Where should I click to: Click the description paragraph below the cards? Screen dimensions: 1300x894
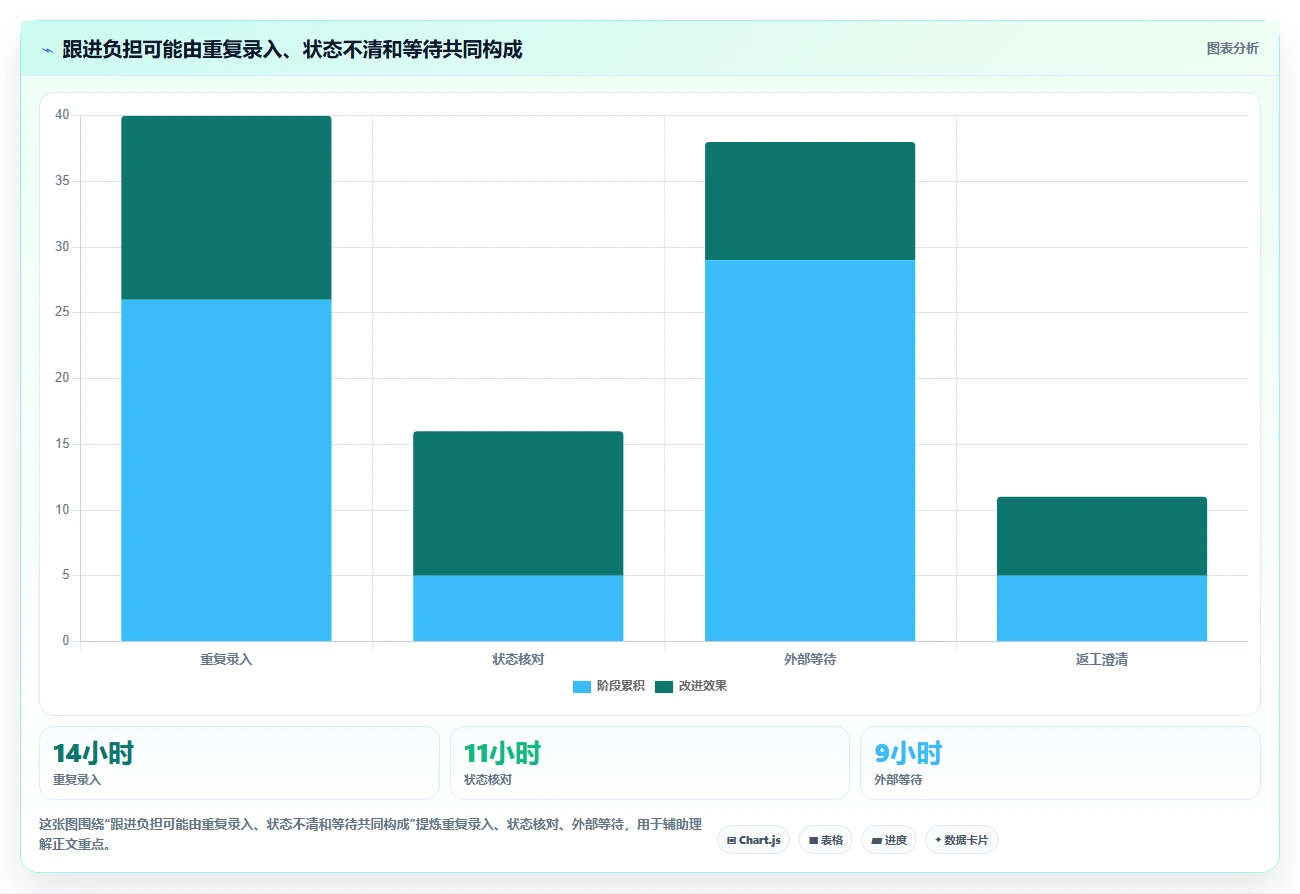click(371, 834)
